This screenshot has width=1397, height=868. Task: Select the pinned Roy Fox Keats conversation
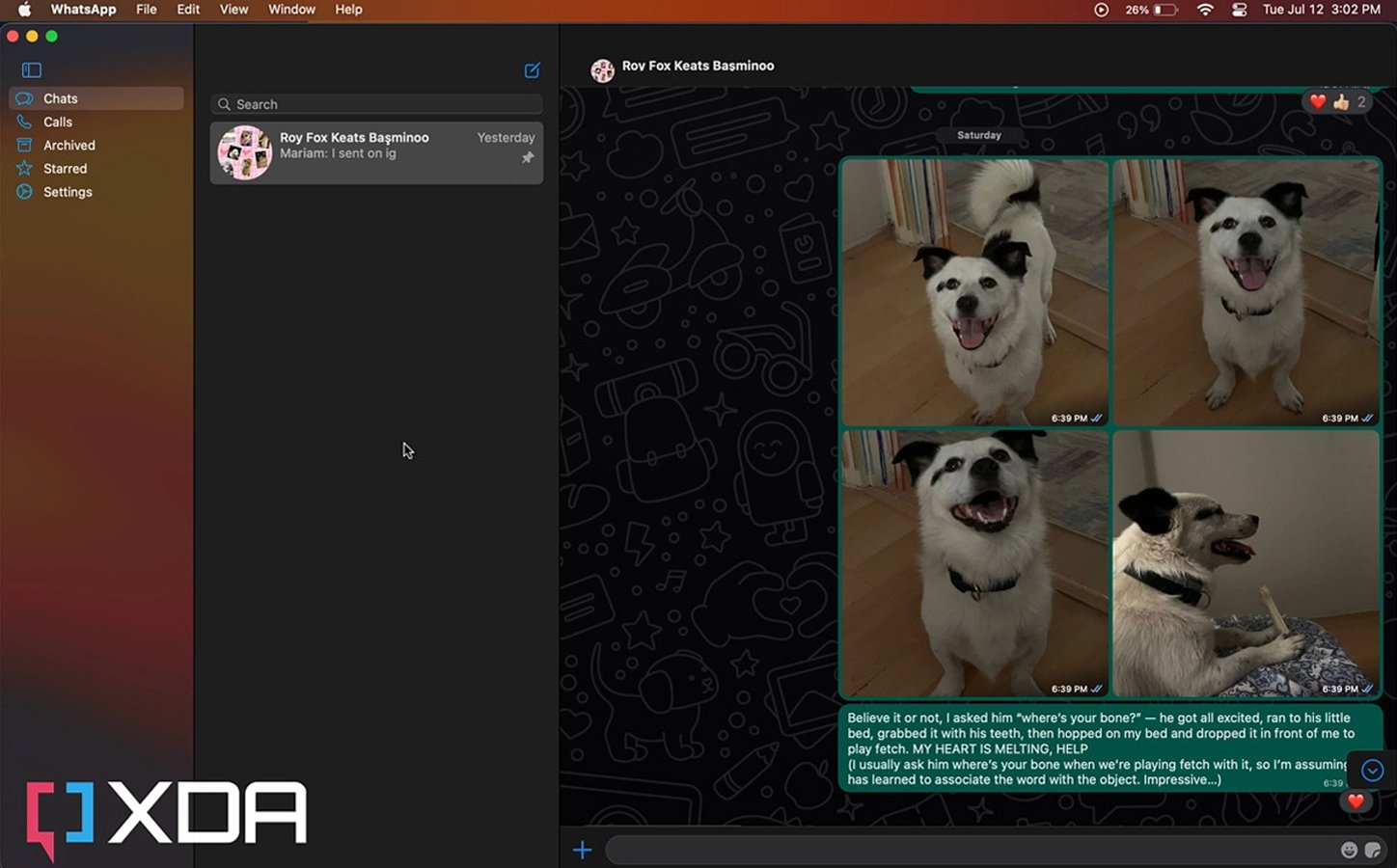point(376,152)
